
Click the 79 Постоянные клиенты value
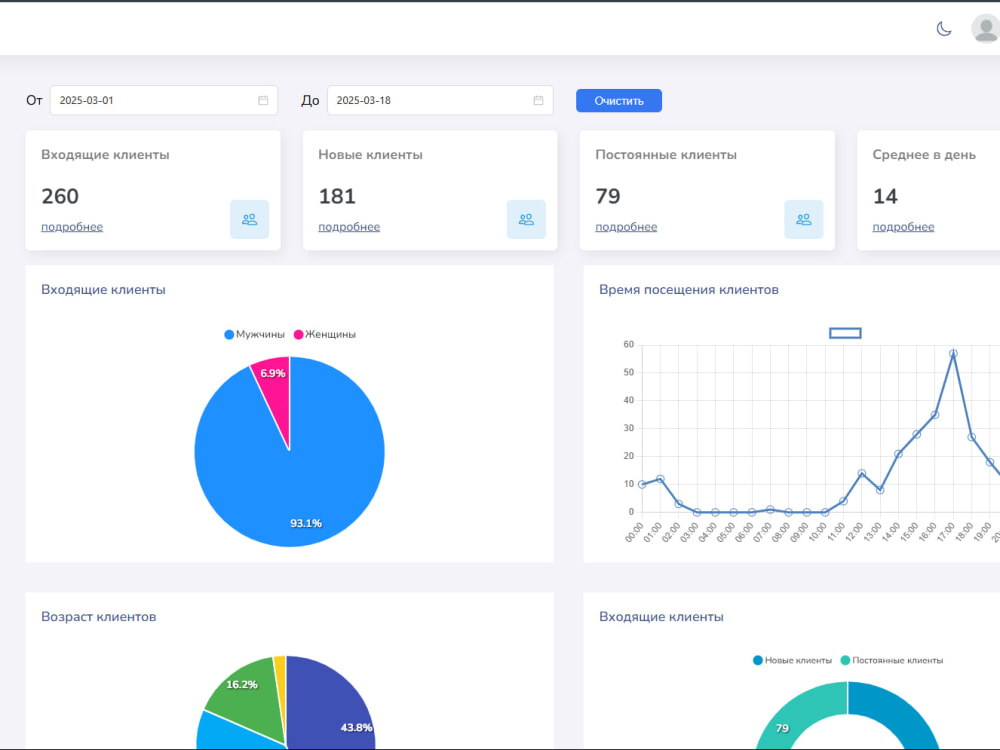tap(608, 196)
